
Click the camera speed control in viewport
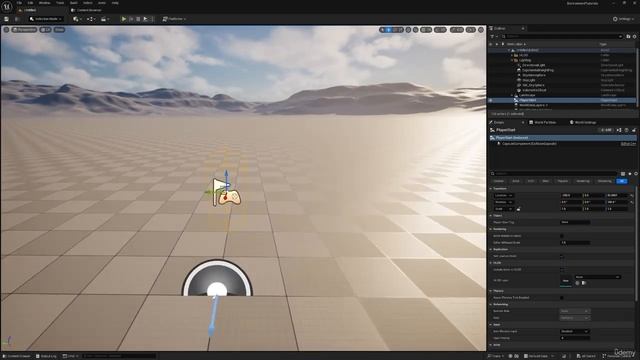[471, 30]
